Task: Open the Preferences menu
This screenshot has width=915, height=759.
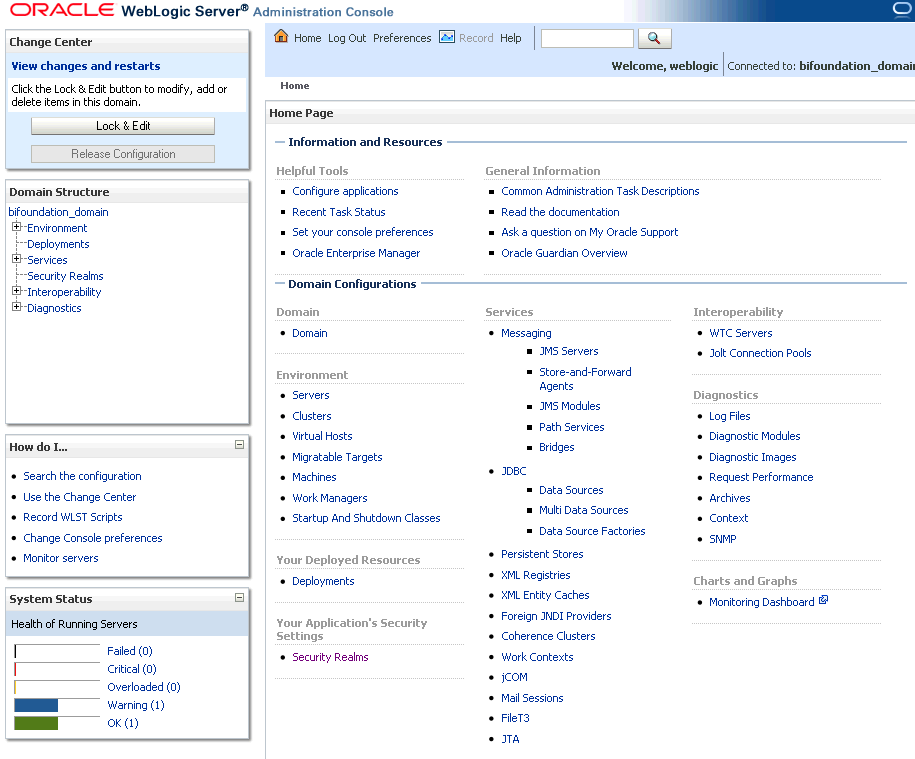Action: 401,38
